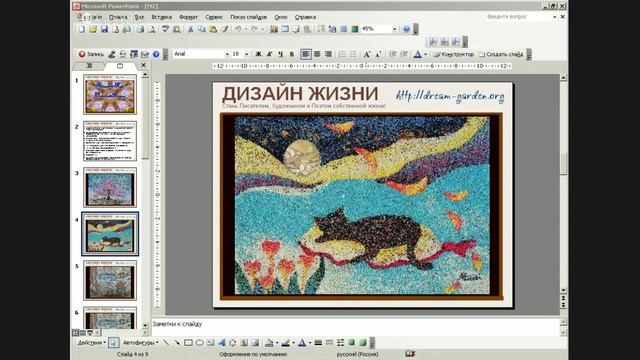Toggle Underline formatting (Ч)
640x360 pixels.
(x=281, y=54)
